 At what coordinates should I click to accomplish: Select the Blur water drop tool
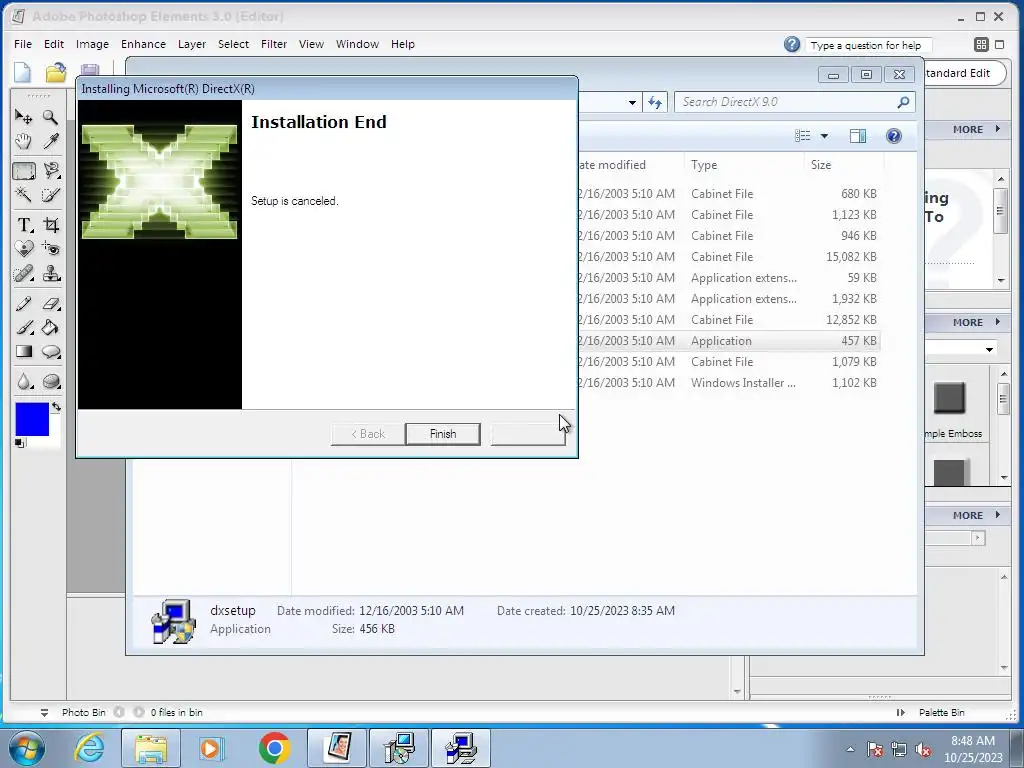click(x=24, y=381)
